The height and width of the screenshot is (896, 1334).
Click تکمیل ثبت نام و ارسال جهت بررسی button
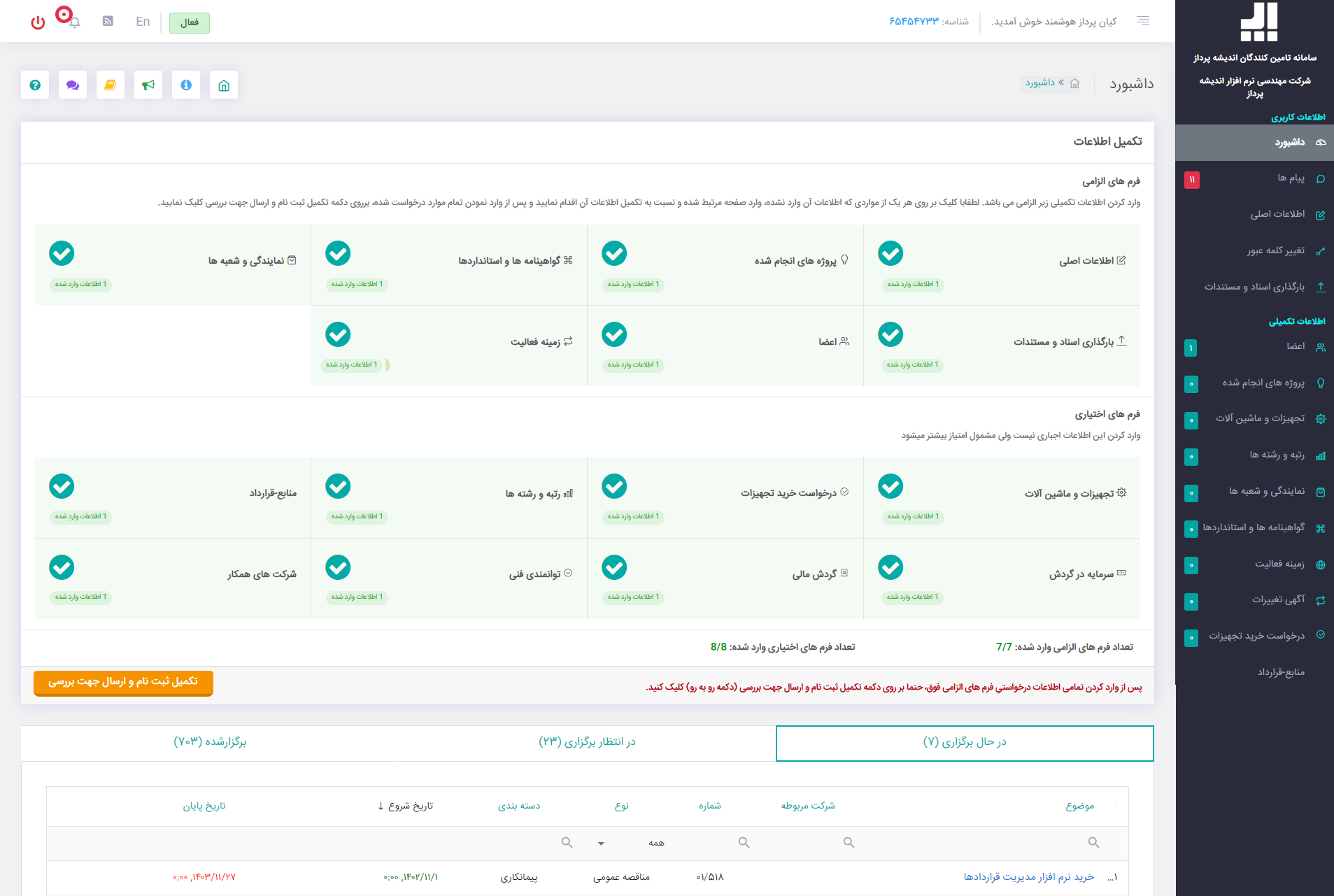pos(123,682)
